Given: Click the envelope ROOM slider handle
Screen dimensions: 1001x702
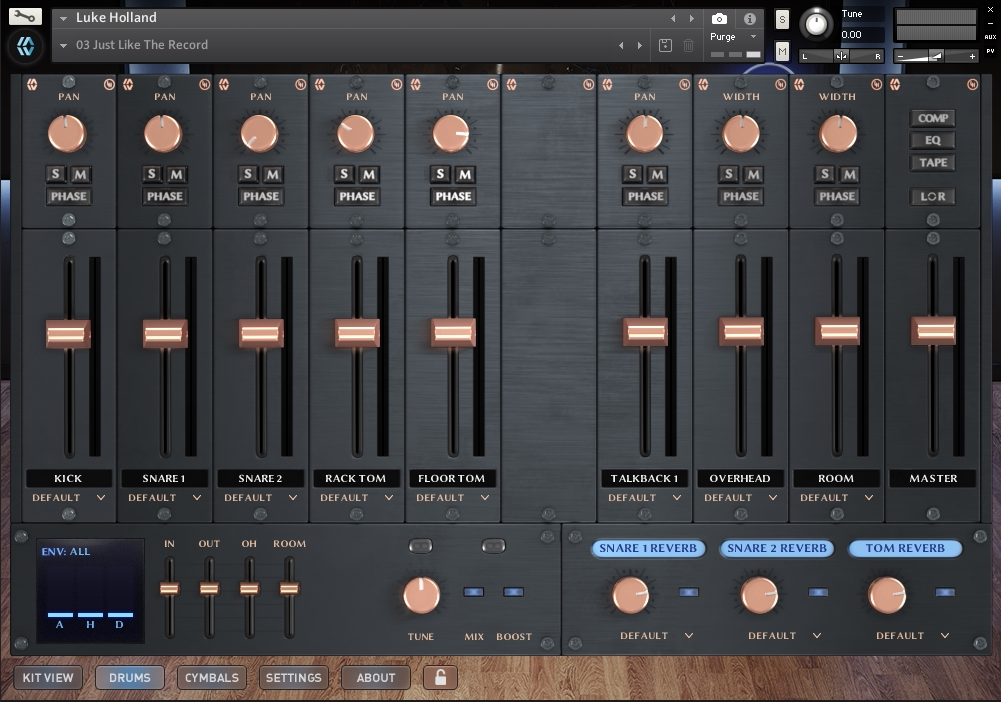Looking at the screenshot, I should click(289, 588).
